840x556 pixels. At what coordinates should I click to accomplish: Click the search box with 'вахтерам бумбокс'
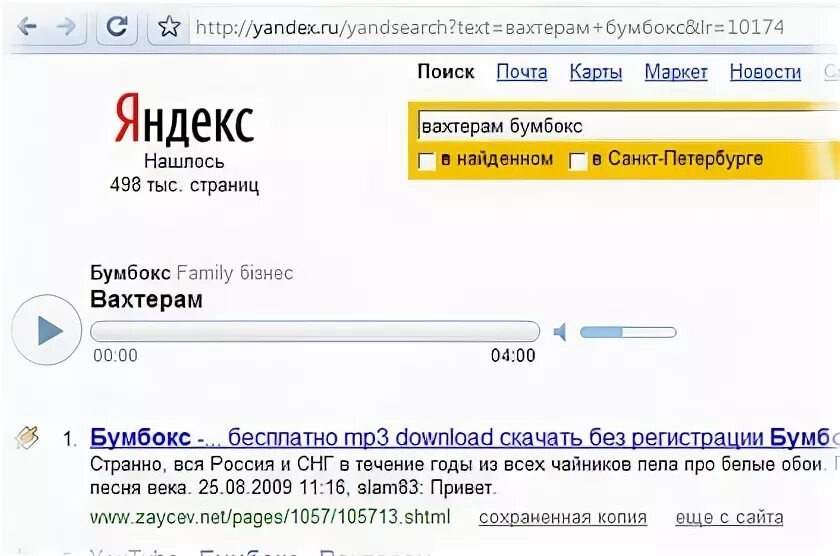pyautogui.click(x=627, y=126)
